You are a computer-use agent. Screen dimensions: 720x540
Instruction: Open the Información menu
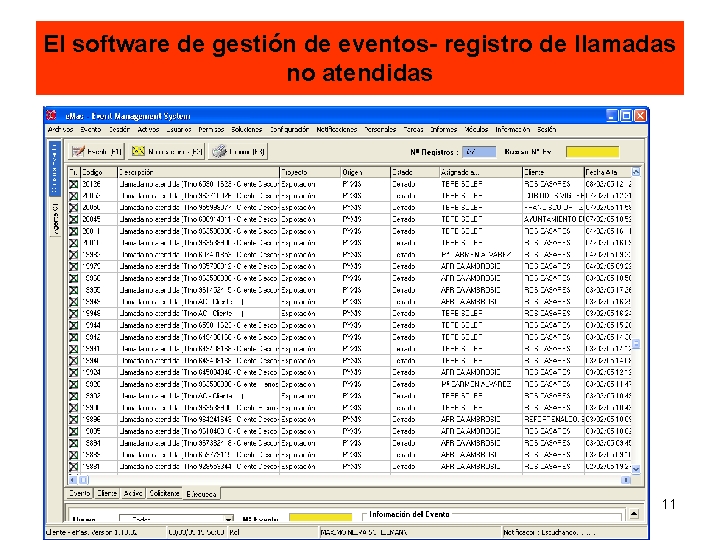512,129
